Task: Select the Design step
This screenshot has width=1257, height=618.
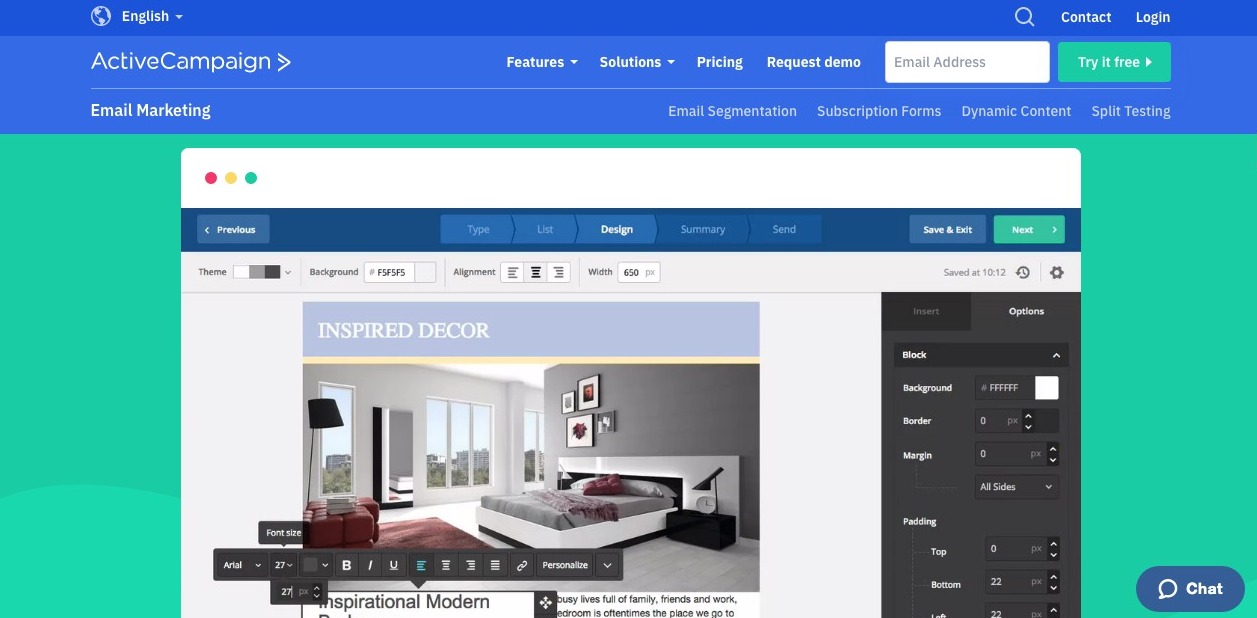Action: [616, 229]
